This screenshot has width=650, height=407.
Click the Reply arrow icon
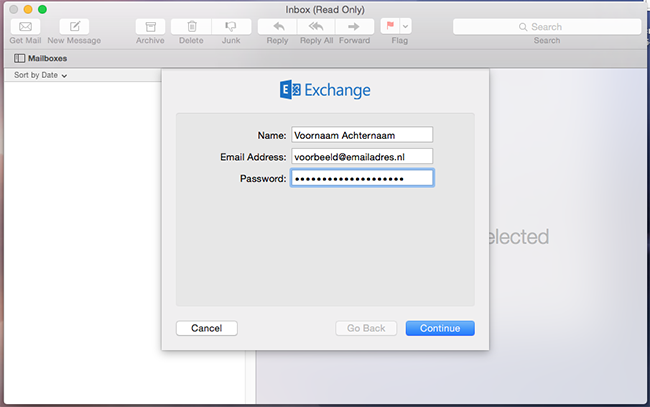click(x=277, y=27)
